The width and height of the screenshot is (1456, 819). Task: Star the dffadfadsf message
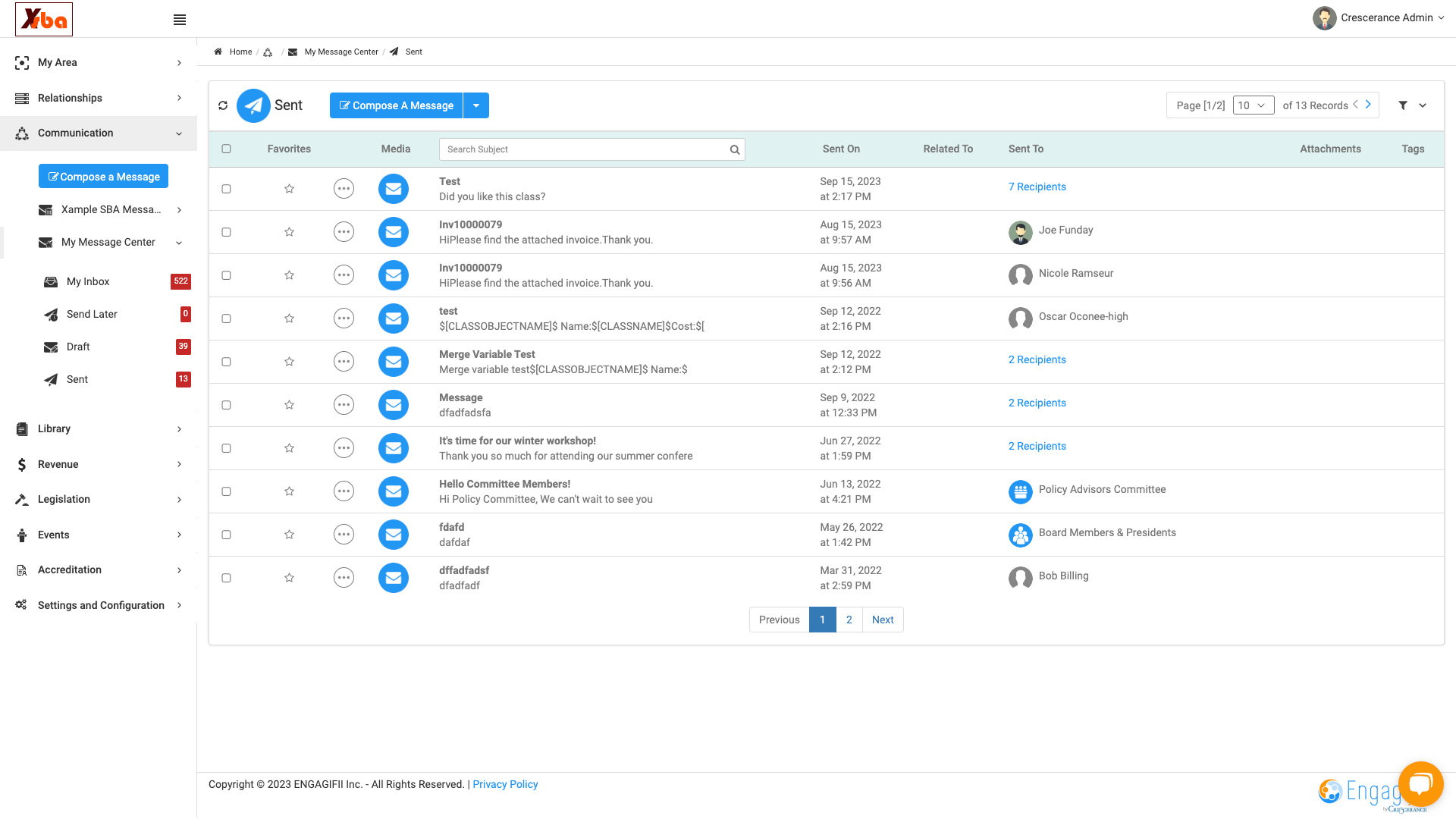(x=289, y=578)
